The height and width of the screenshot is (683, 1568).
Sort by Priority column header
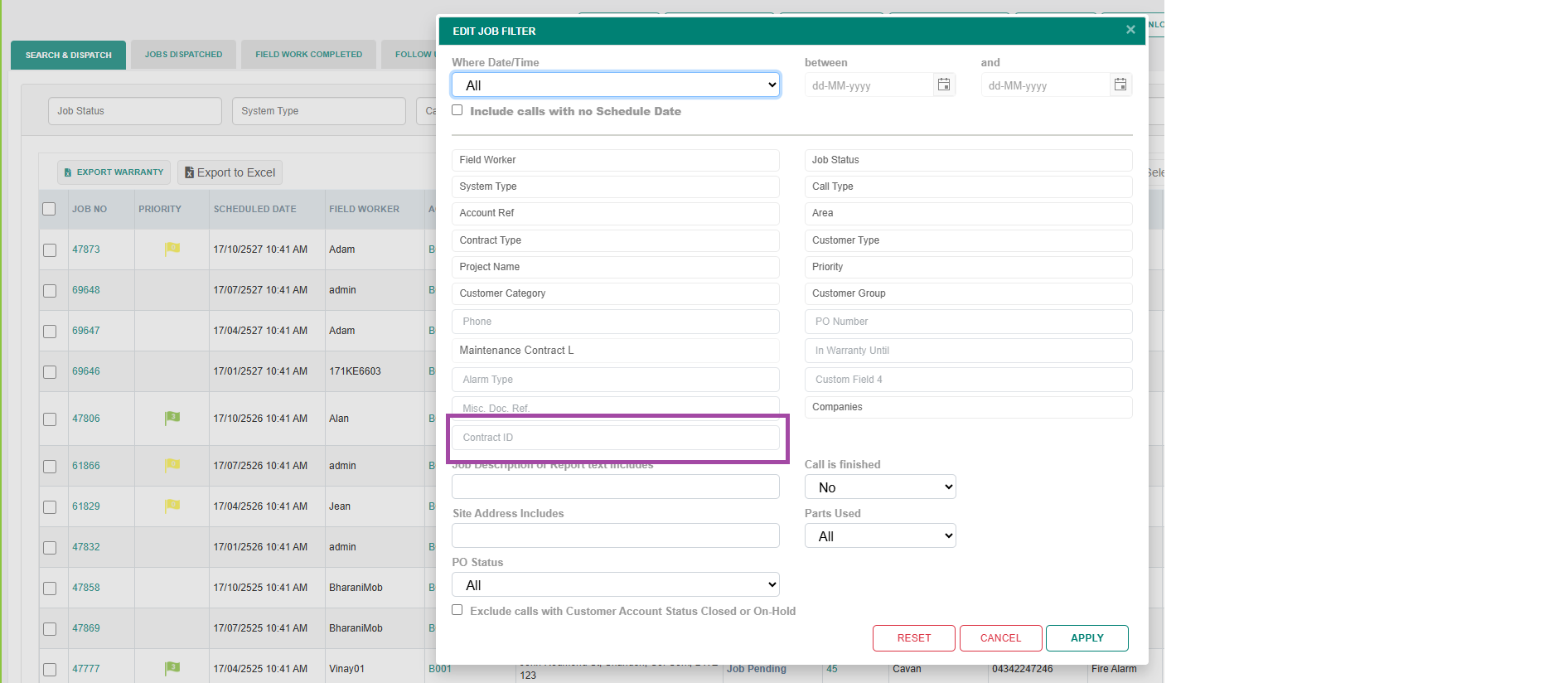click(x=160, y=209)
